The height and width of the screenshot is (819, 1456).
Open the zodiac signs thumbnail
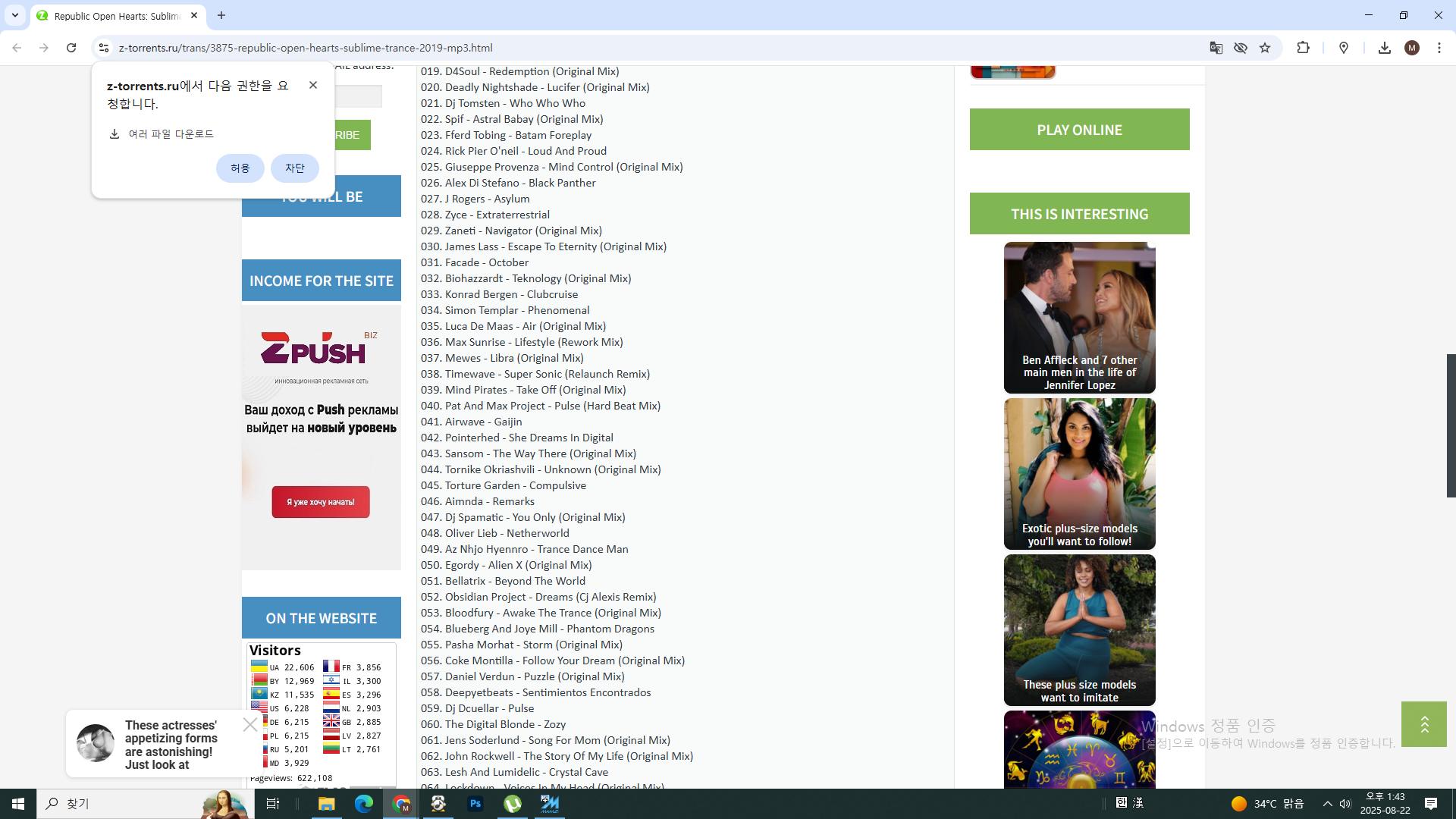(1079, 749)
